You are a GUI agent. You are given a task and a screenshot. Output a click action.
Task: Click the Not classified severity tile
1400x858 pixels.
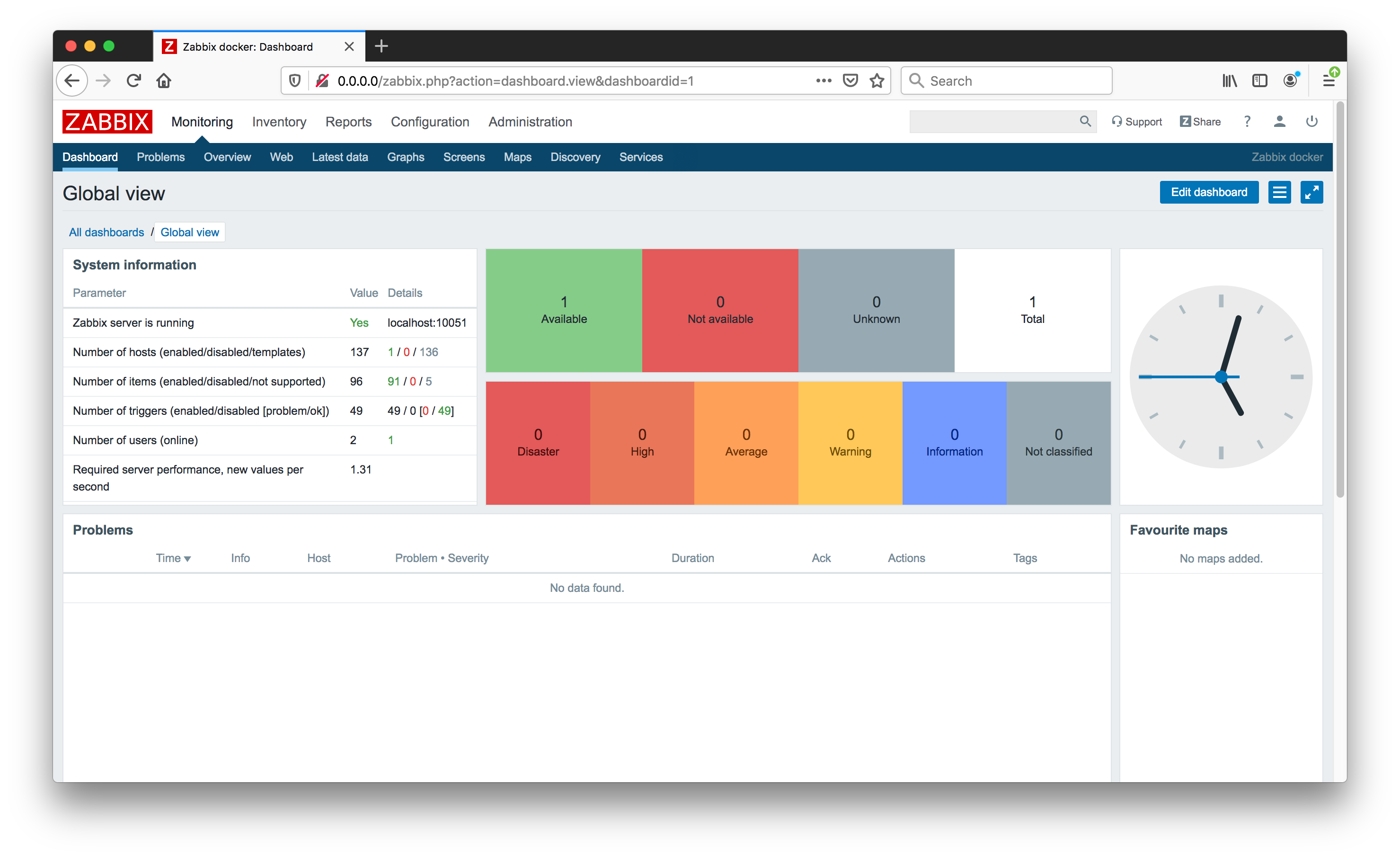pyautogui.click(x=1059, y=443)
